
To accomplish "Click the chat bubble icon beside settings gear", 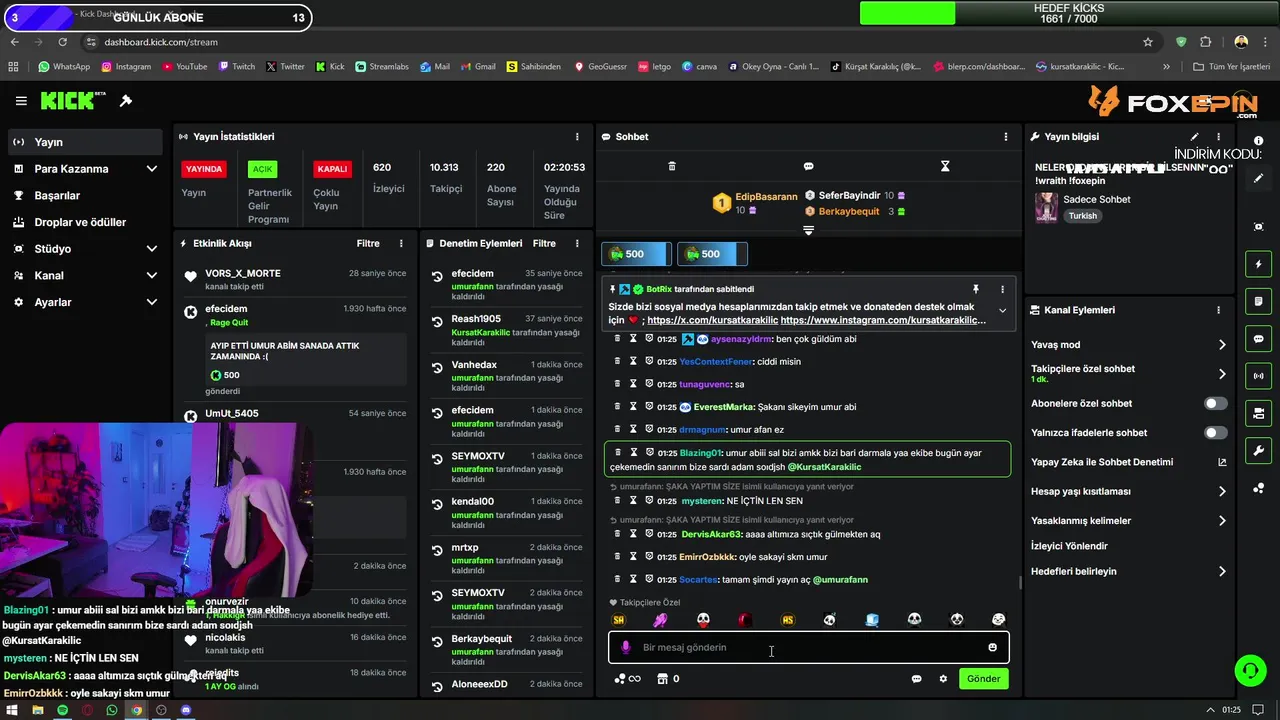I will (916, 679).
